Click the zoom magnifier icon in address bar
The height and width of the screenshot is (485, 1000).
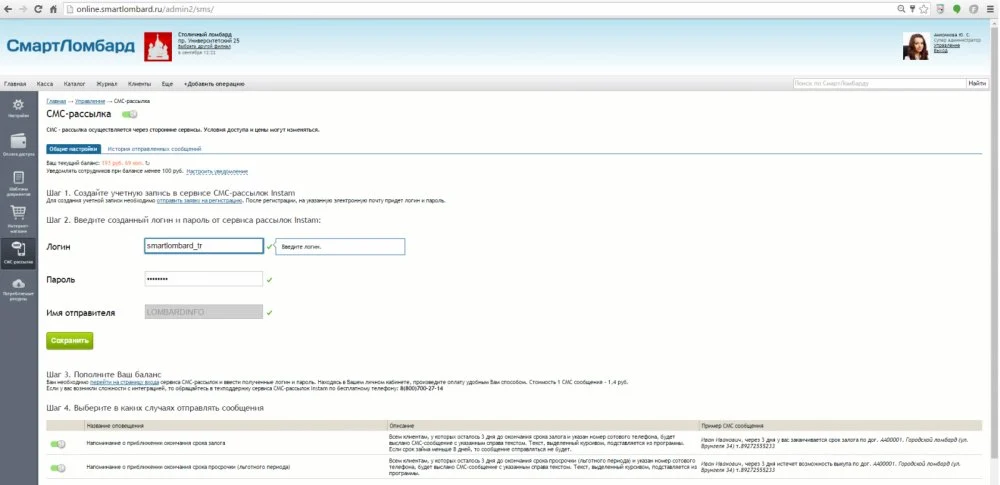point(901,9)
